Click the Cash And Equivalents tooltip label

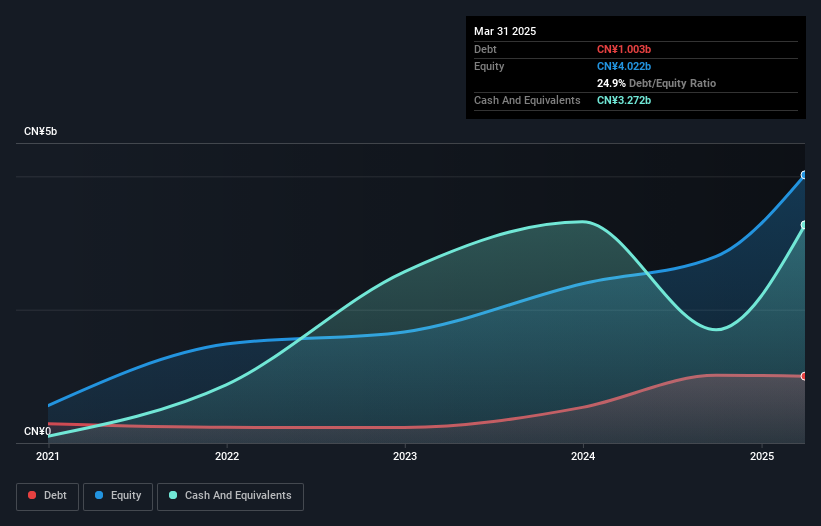(x=527, y=100)
